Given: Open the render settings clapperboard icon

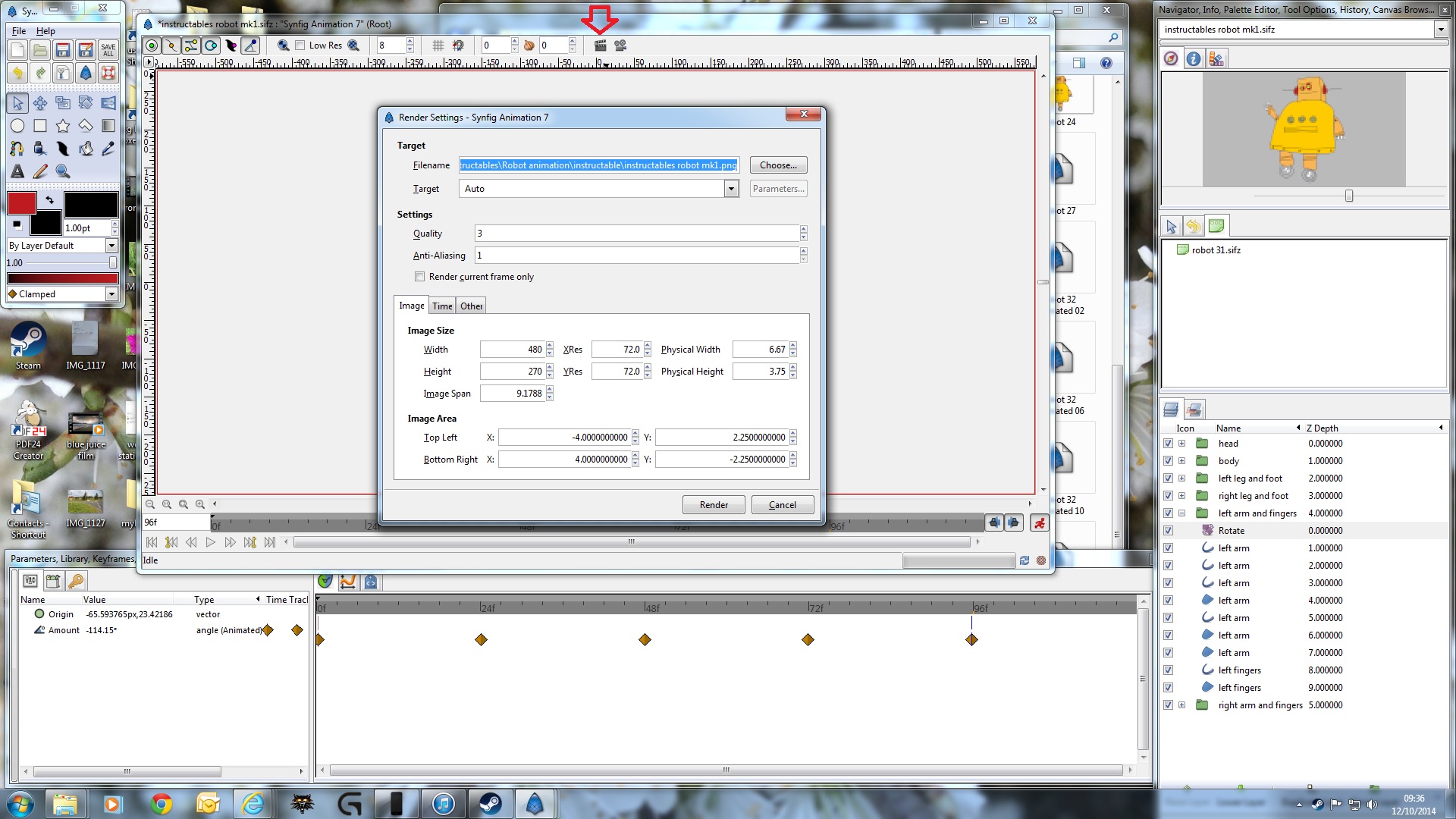Looking at the screenshot, I should [x=600, y=45].
